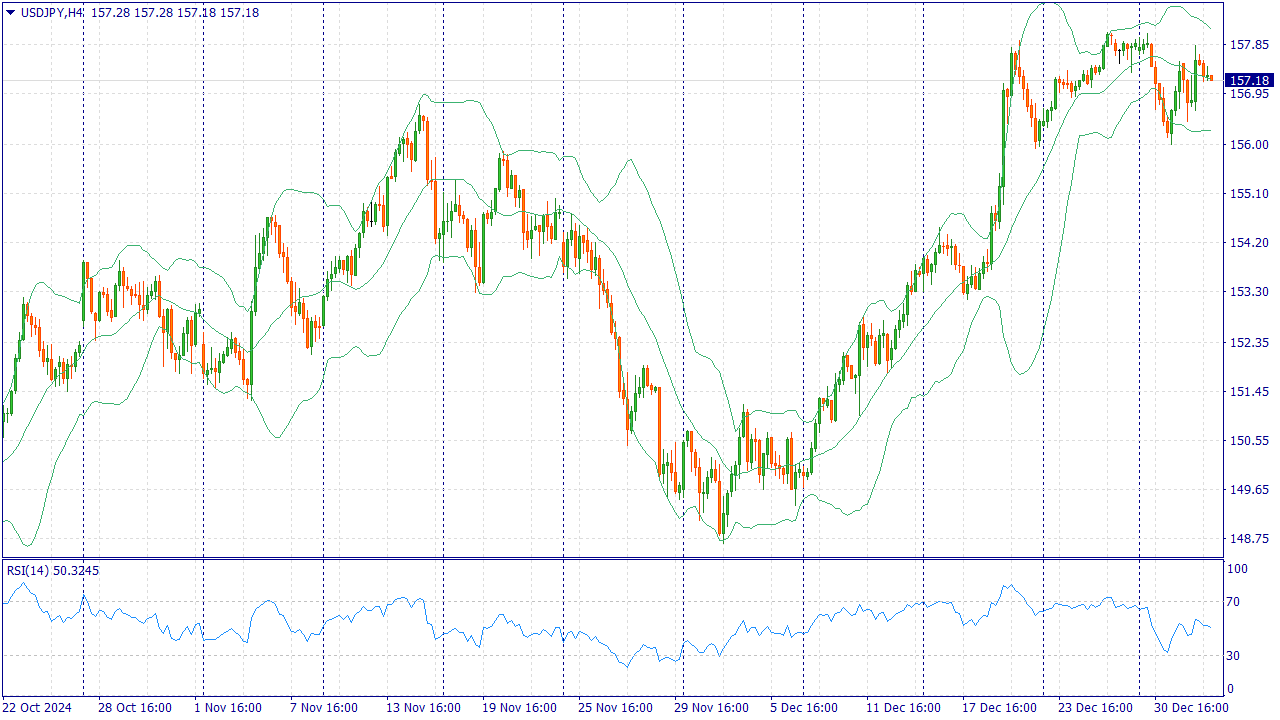Click the 153.30 price axis label
This screenshot has width=1280, height=720.
[x=1249, y=292]
